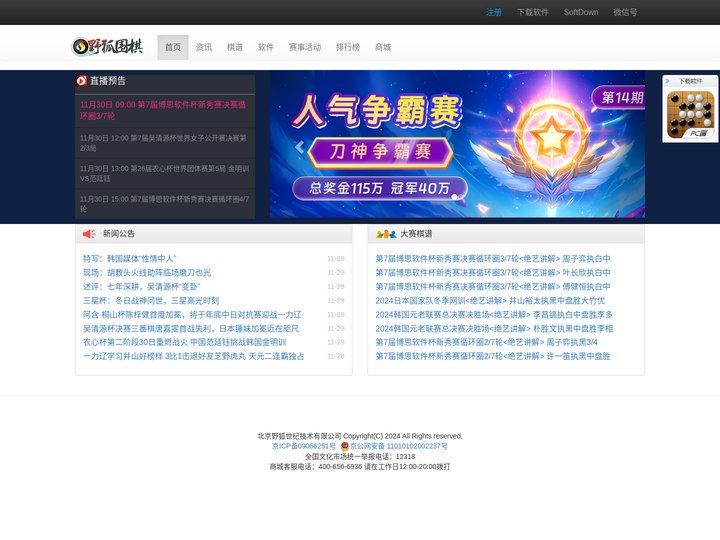The height and width of the screenshot is (540, 720).
Task: Select the 首页 tab
Action: (x=173, y=47)
